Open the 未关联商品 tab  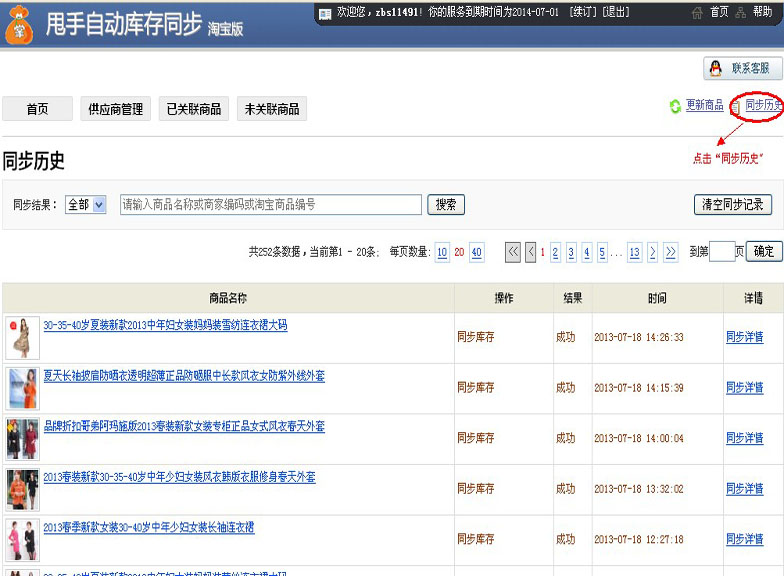(x=272, y=108)
